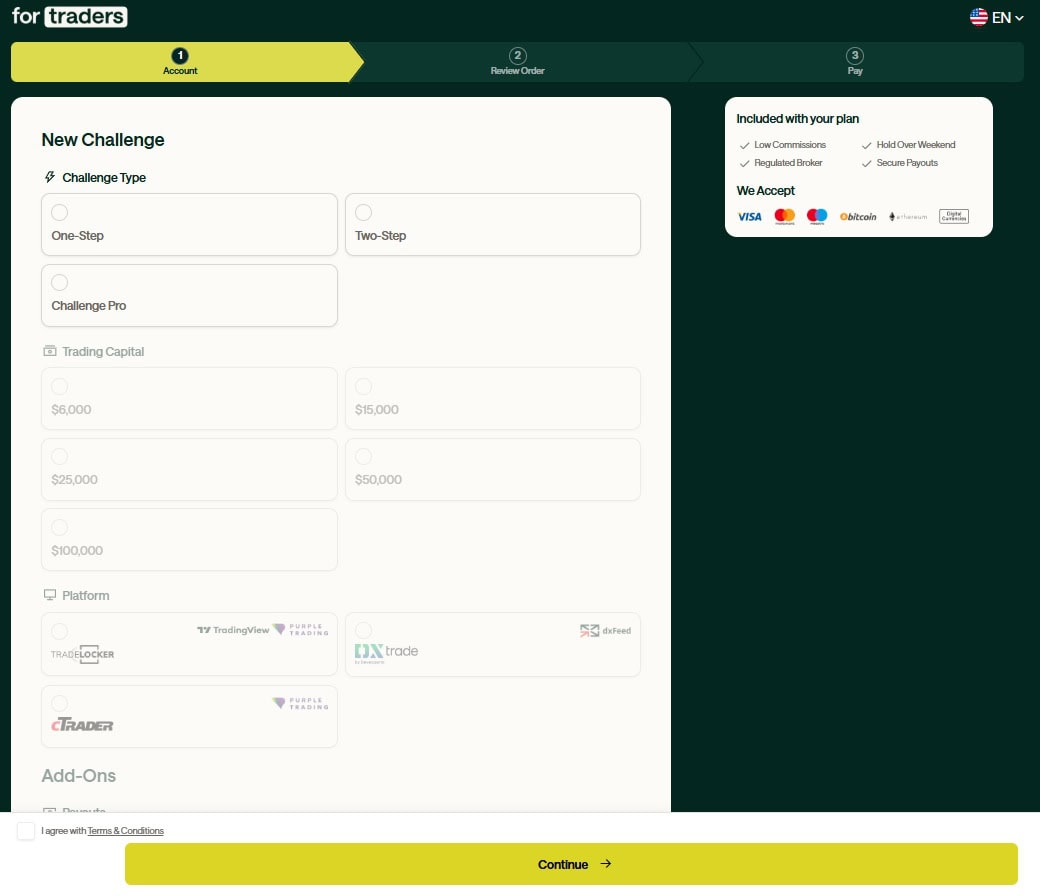Screen dimensions: 1040x896
Task: Click the Account step tab
Action: tap(180, 62)
